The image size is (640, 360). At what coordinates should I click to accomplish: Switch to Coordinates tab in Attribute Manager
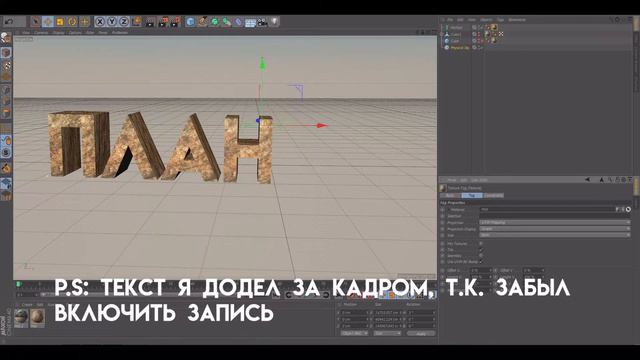click(x=493, y=196)
